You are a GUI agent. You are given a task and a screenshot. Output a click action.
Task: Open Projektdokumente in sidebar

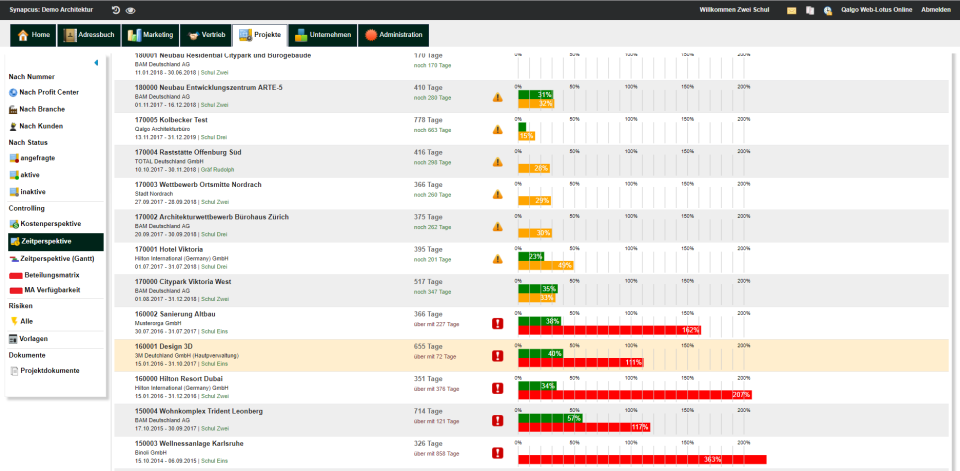44,371
